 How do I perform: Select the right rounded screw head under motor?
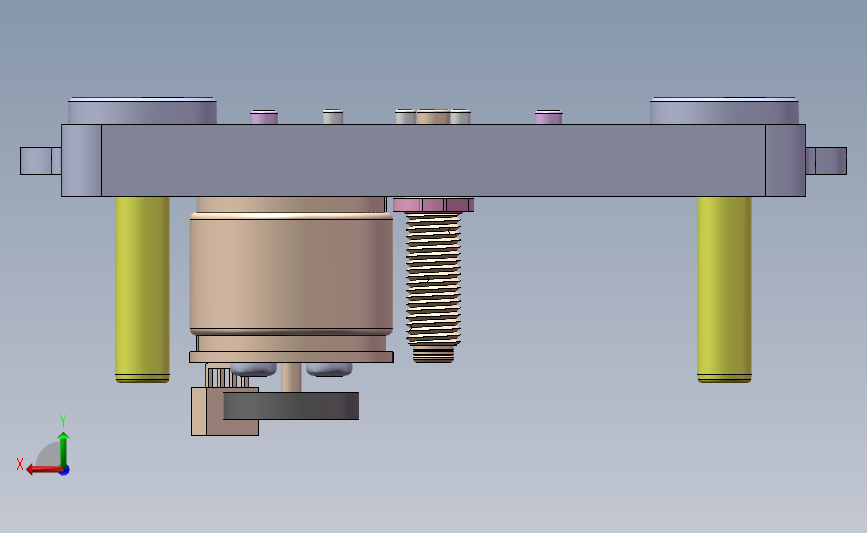pos(329,369)
